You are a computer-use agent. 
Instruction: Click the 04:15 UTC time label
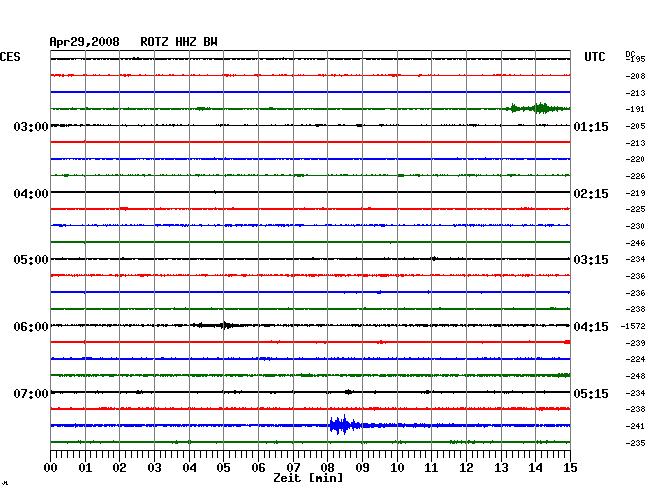point(591,327)
